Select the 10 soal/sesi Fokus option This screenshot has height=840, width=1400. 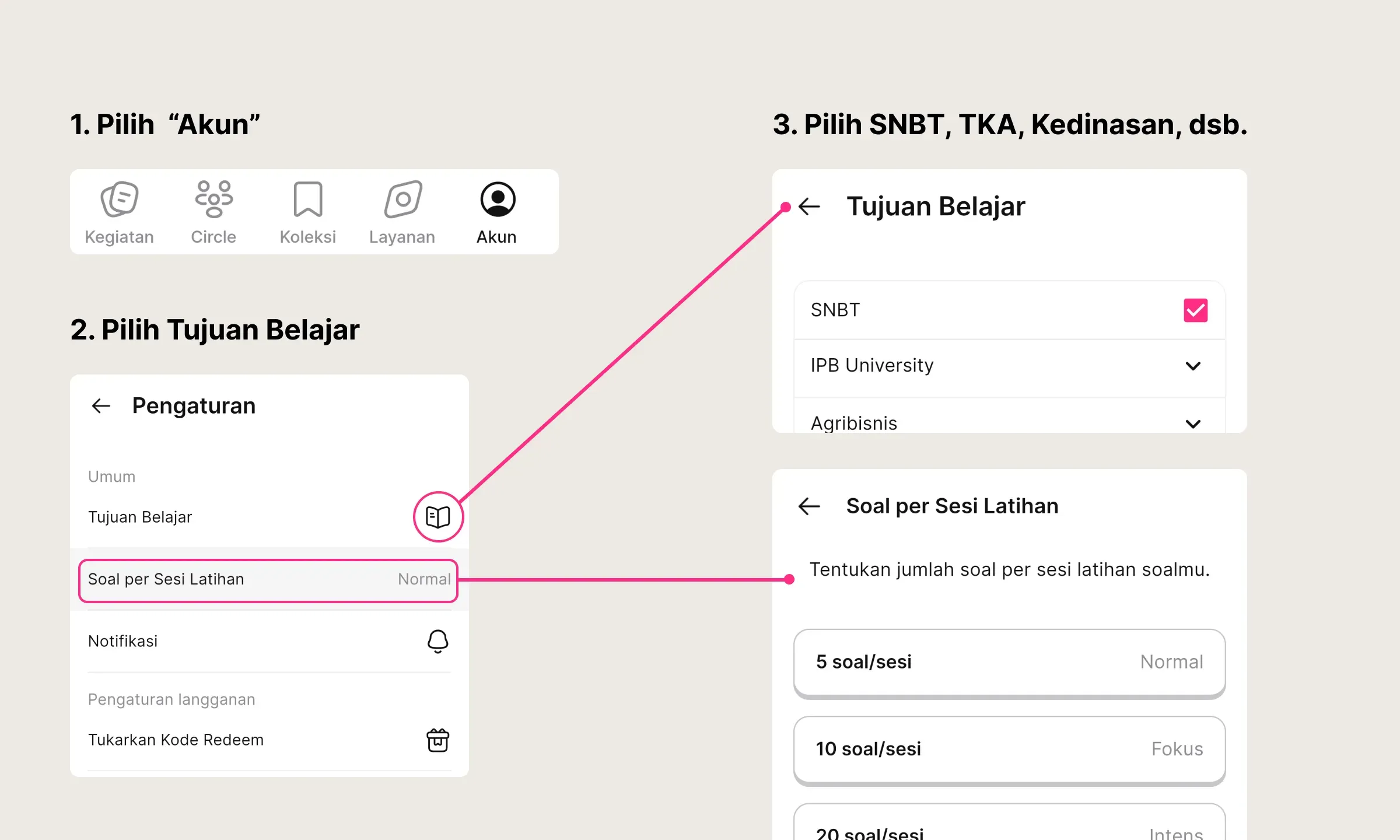(1009, 750)
